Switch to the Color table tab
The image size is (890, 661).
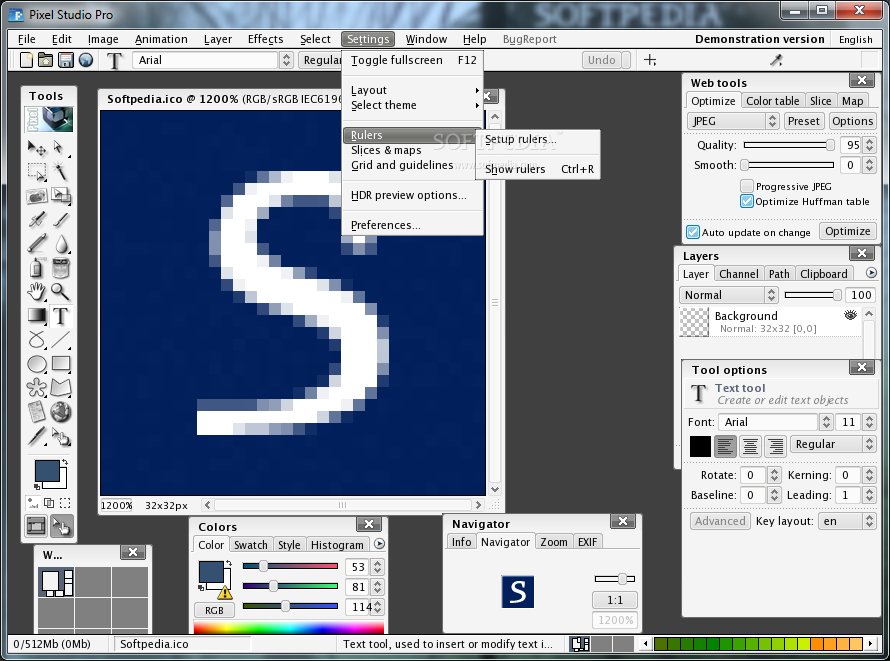click(x=773, y=101)
